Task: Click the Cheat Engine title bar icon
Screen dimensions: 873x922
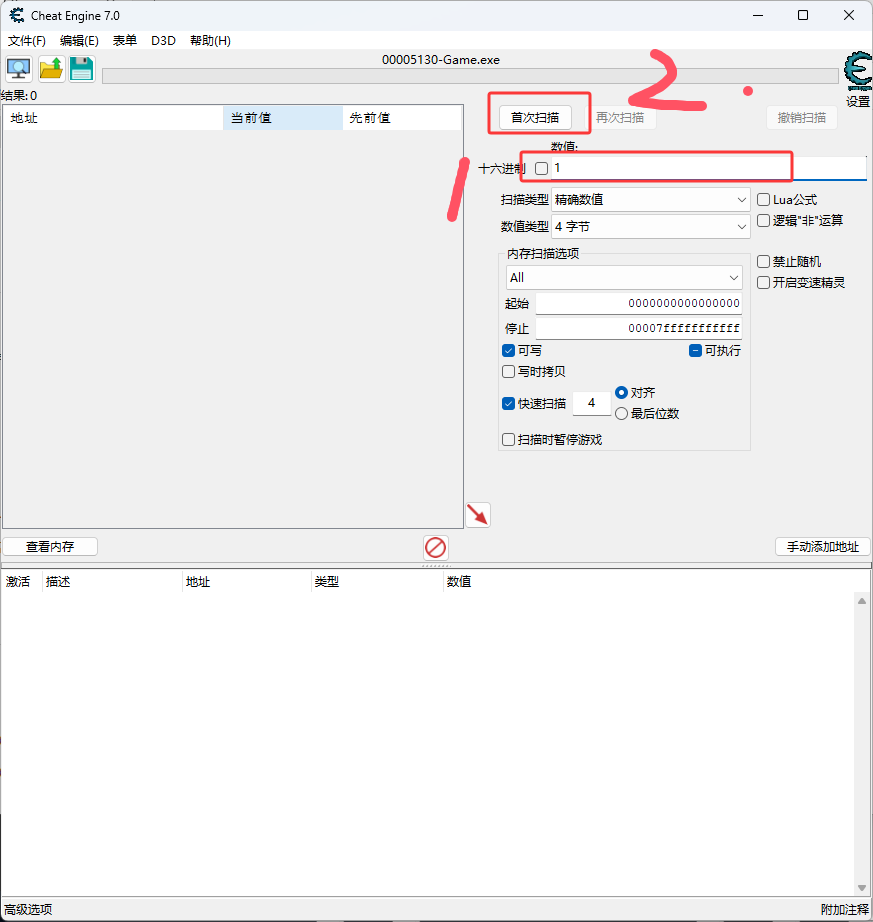Action: click(17, 15)
